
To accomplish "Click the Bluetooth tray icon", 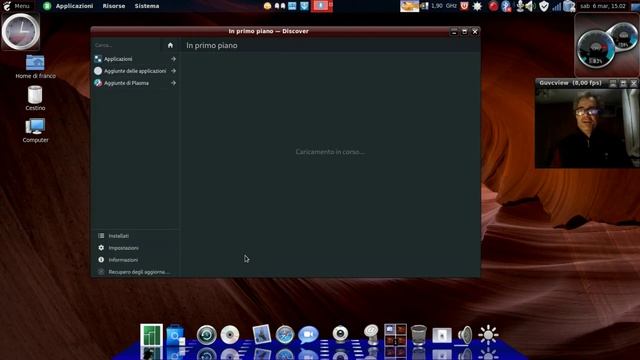I will [506, 6].
